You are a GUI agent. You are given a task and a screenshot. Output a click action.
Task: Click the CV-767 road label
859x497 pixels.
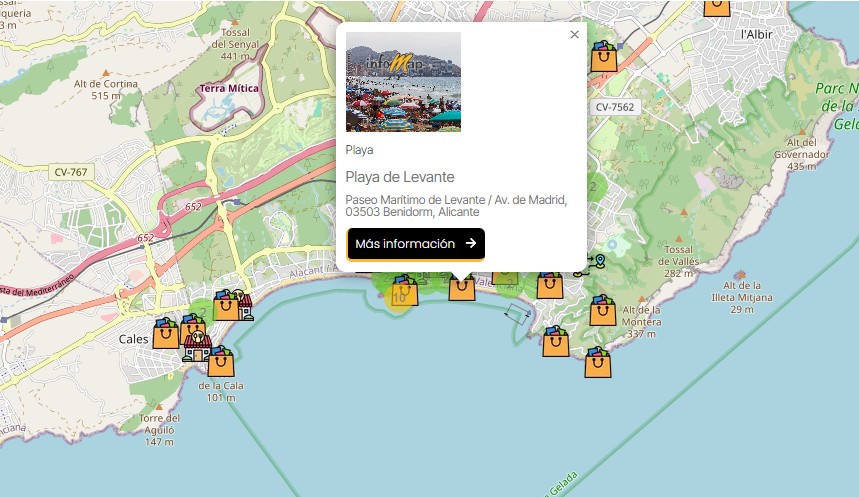coord(71,172)
